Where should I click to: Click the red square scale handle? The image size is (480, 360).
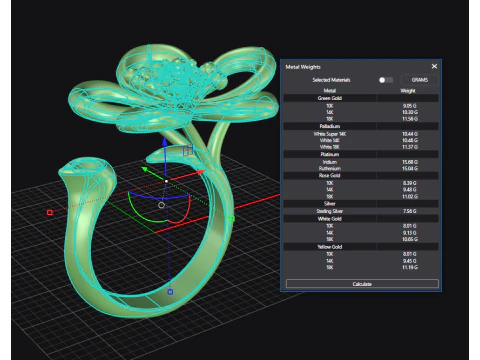point(50,212)
